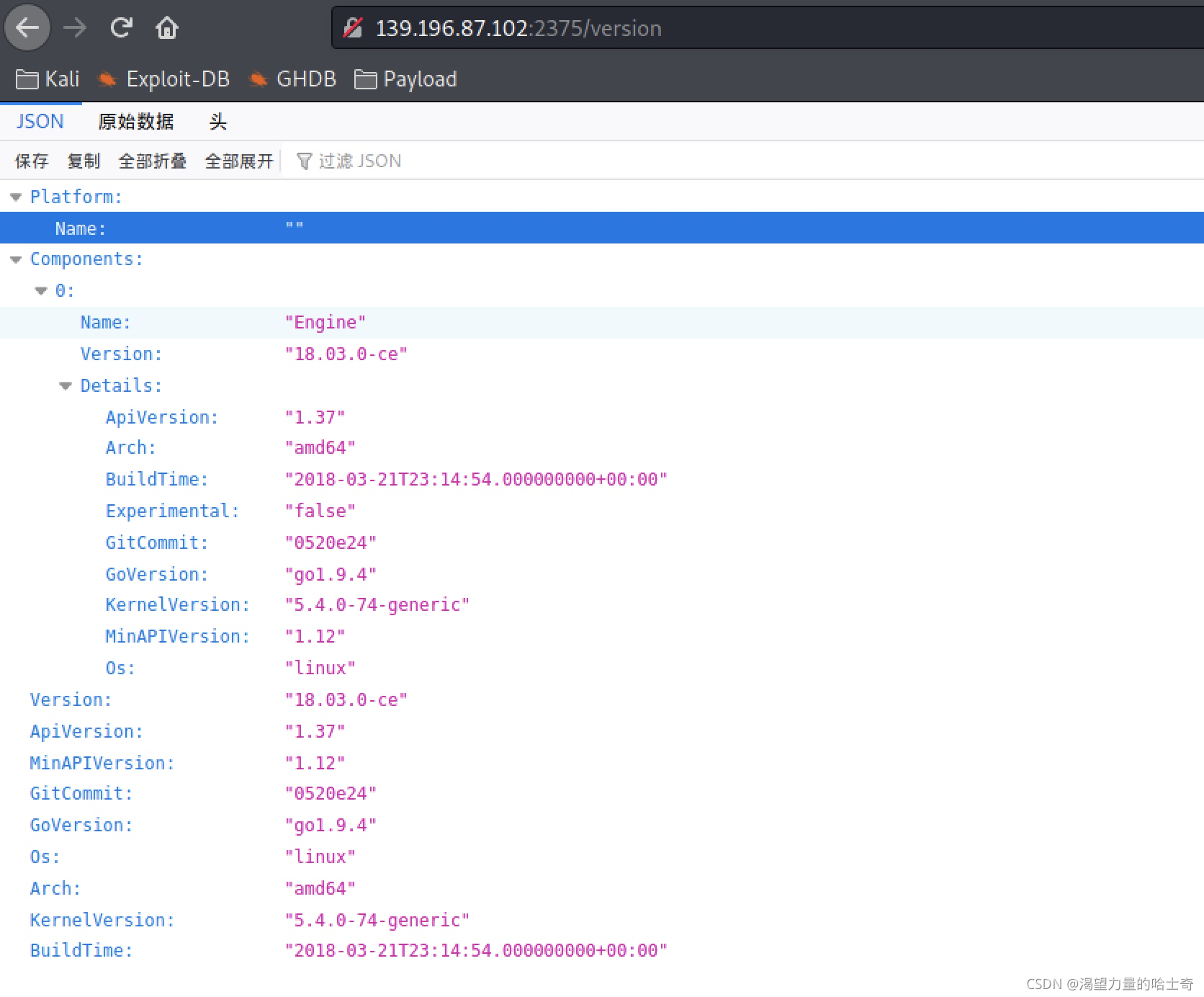Click the Details GitCommit key label

(157, 542)
